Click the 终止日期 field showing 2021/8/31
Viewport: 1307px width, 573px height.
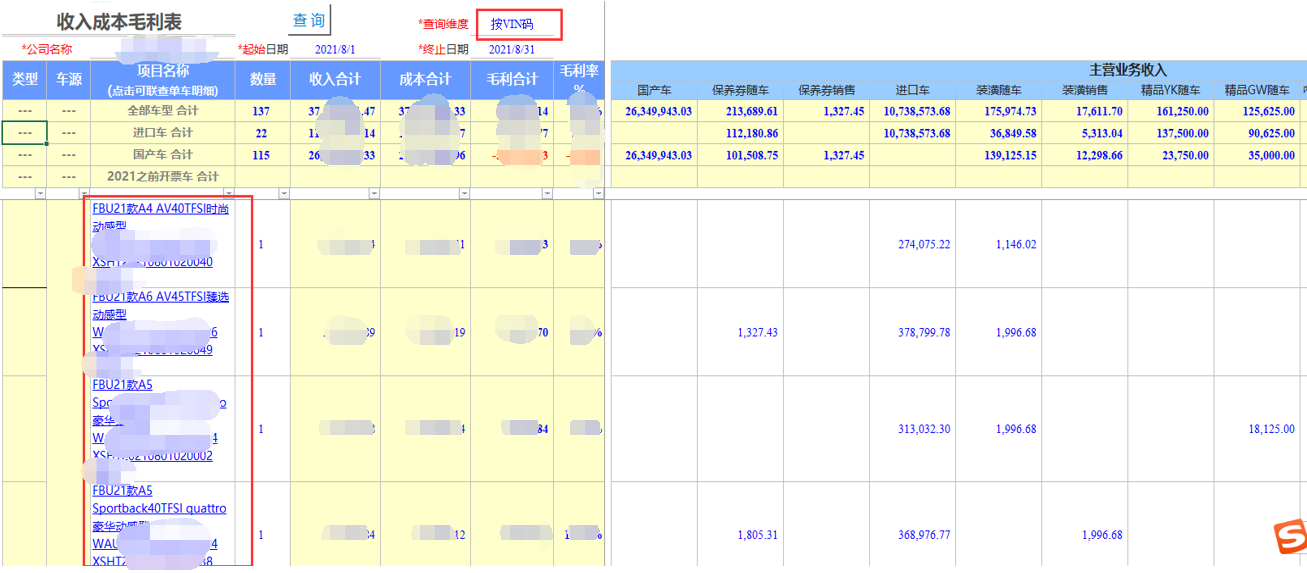(x=511, y=49)
